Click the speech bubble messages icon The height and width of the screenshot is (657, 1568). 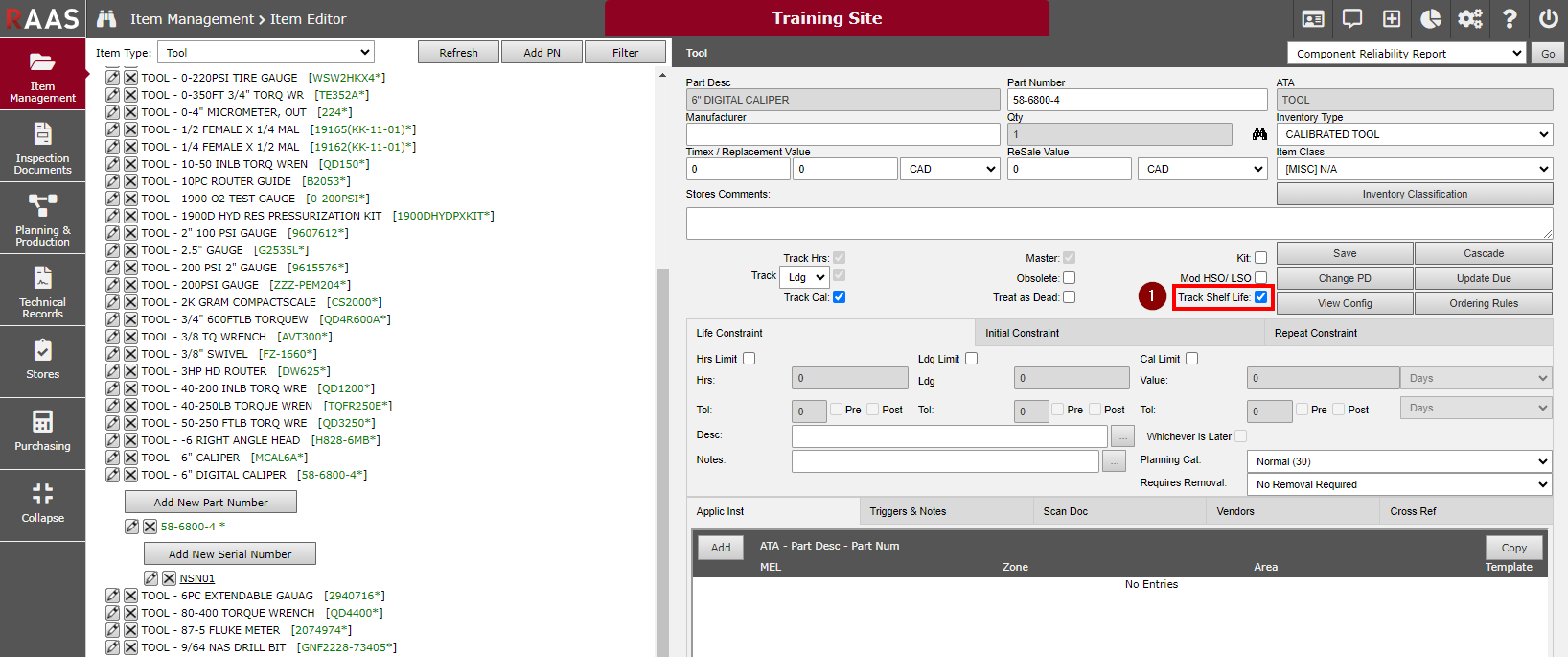tap(1352, 19)
